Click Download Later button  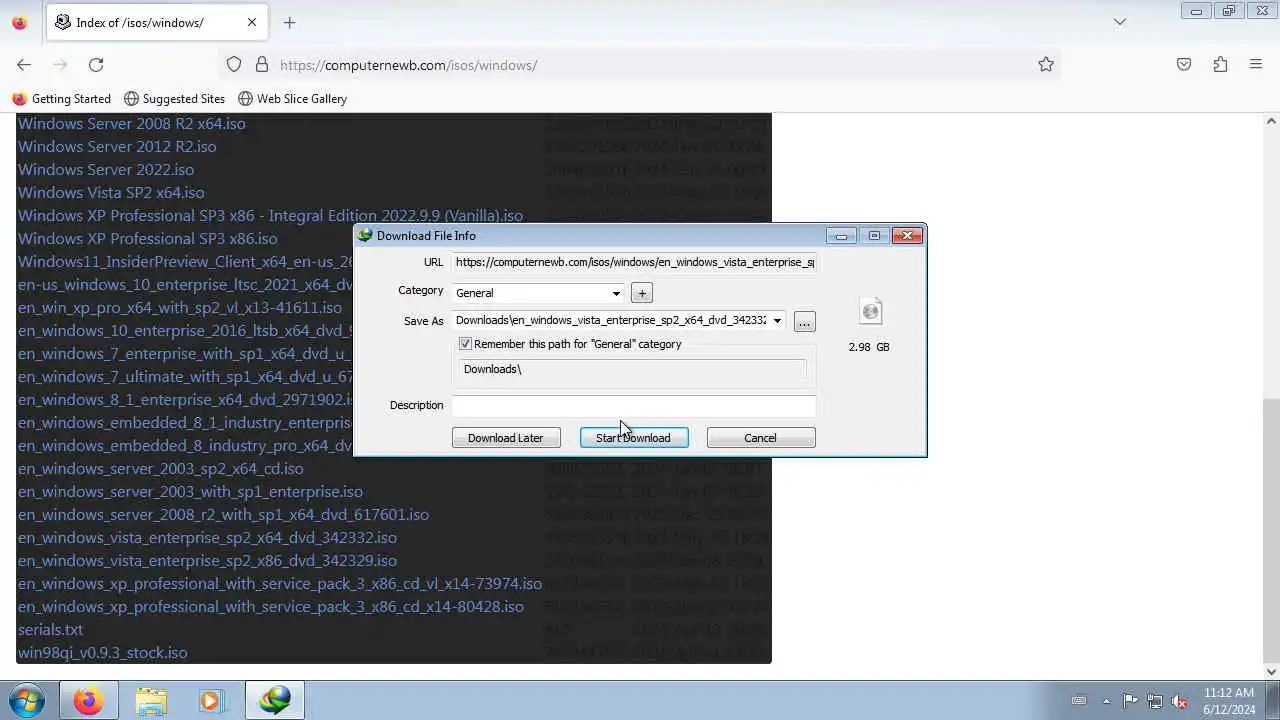[506, 438]
